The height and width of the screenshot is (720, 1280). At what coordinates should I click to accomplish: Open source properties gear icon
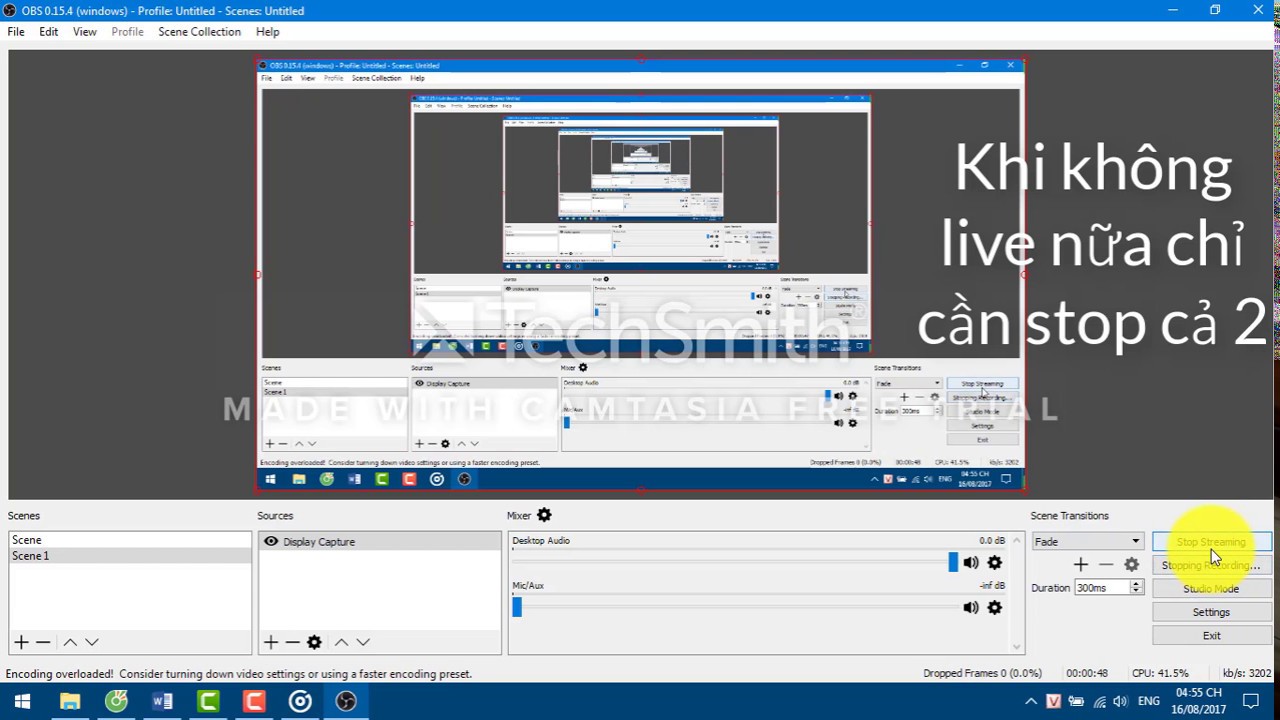[314, 642]
